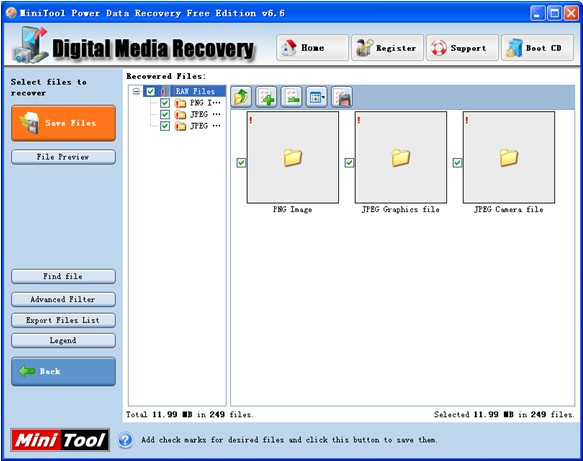Click the folder icon of PNG I… tree row

coord(180,103)
